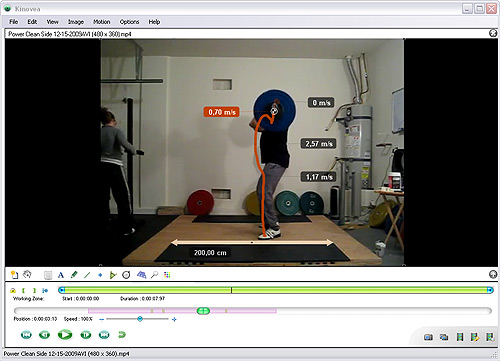Image resolution: width=500 pixels, height=361 pixels.
Task: Close the video using the top-right X
Action: (493, 33)
